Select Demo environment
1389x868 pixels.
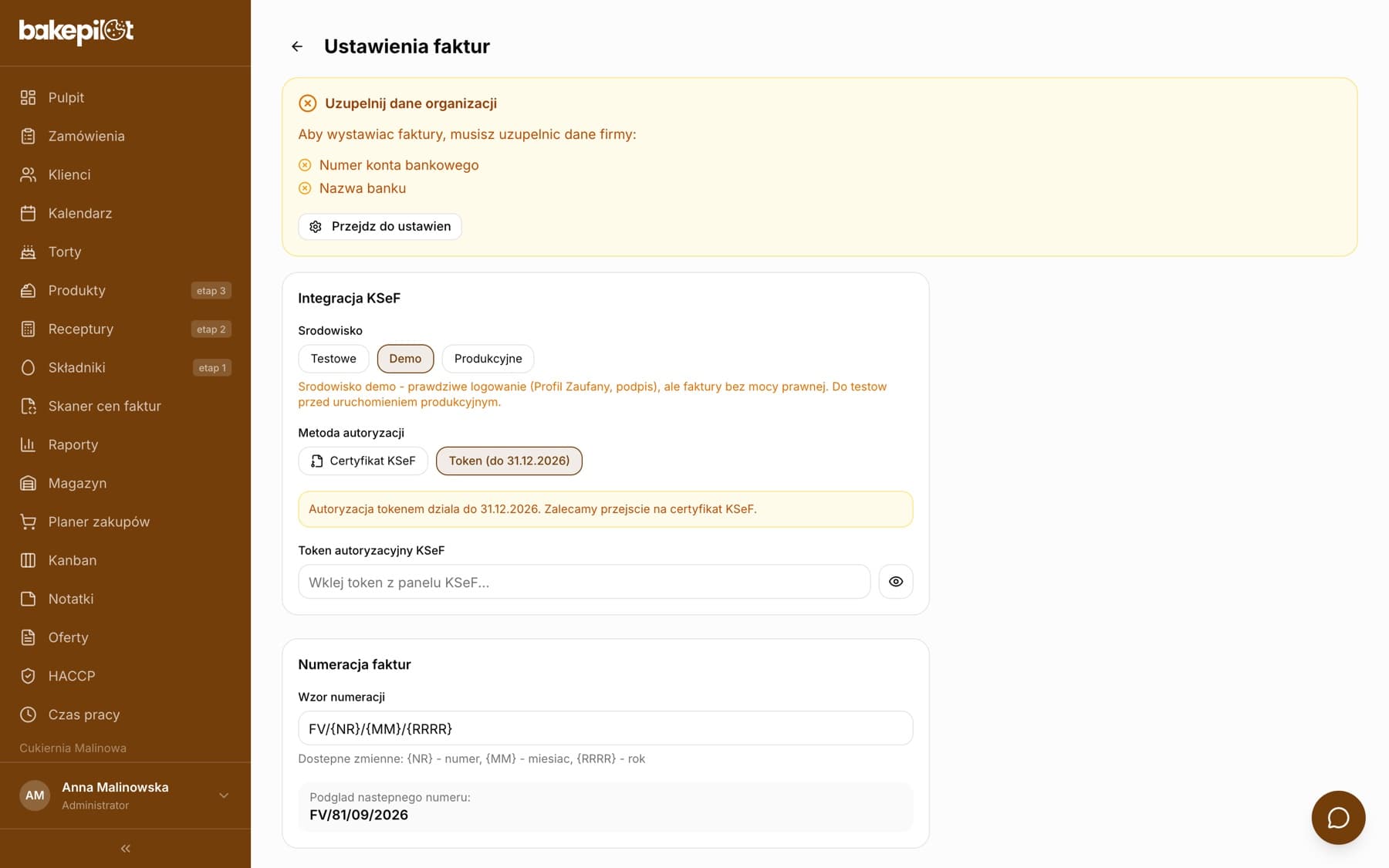tap(405, 359)
